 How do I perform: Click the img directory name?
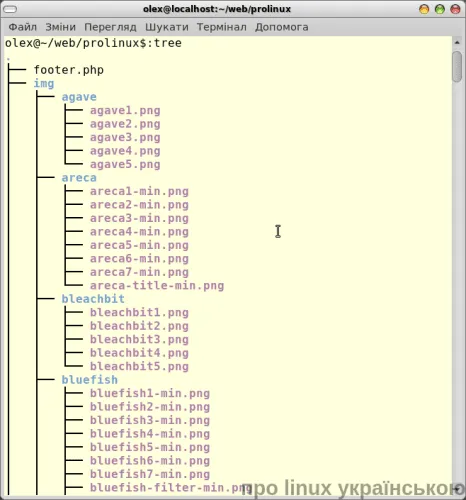tap(44, 83)
